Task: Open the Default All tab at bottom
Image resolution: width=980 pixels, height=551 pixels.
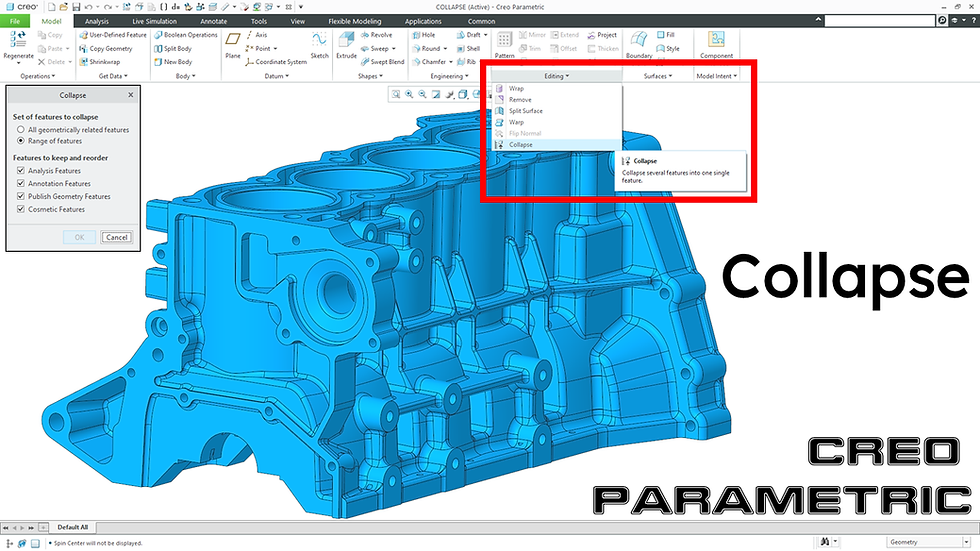Action: (72, 527)
